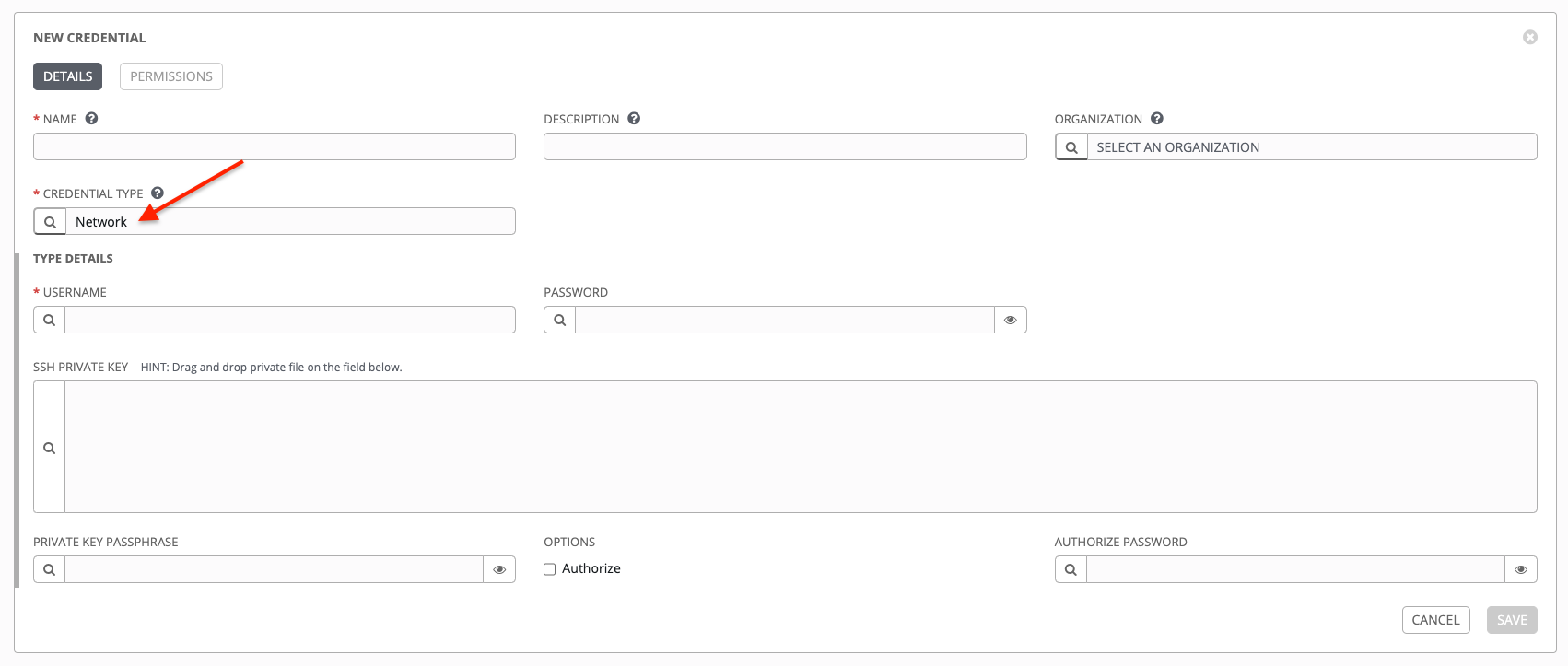Reveal the Authorize Password value
The image size is (1568, 666).
tap(1521, 570)
